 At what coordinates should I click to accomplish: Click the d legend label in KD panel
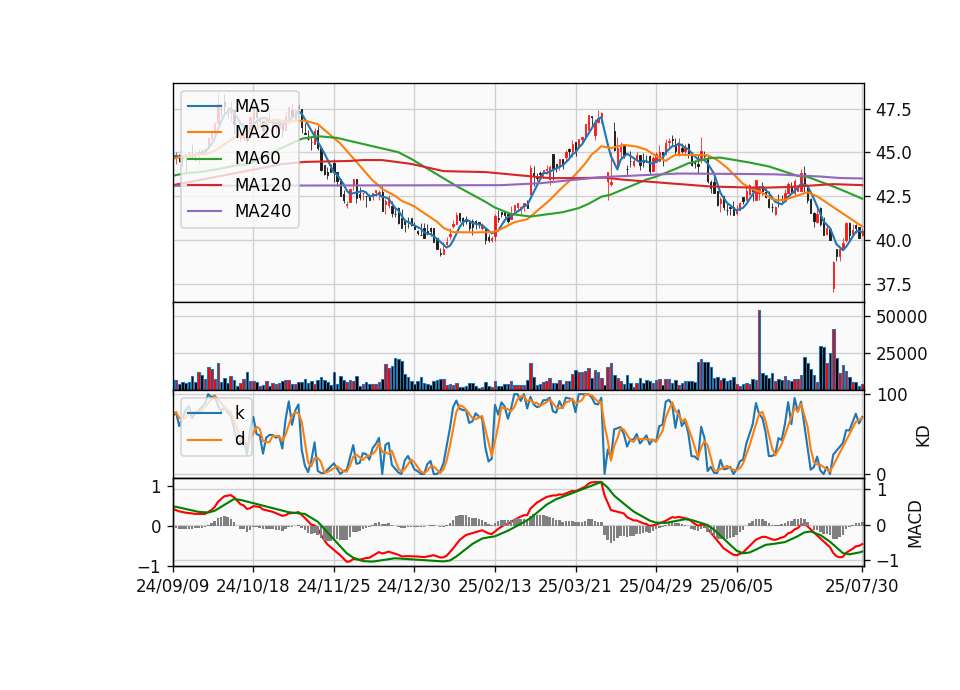[x=240, y=439]
